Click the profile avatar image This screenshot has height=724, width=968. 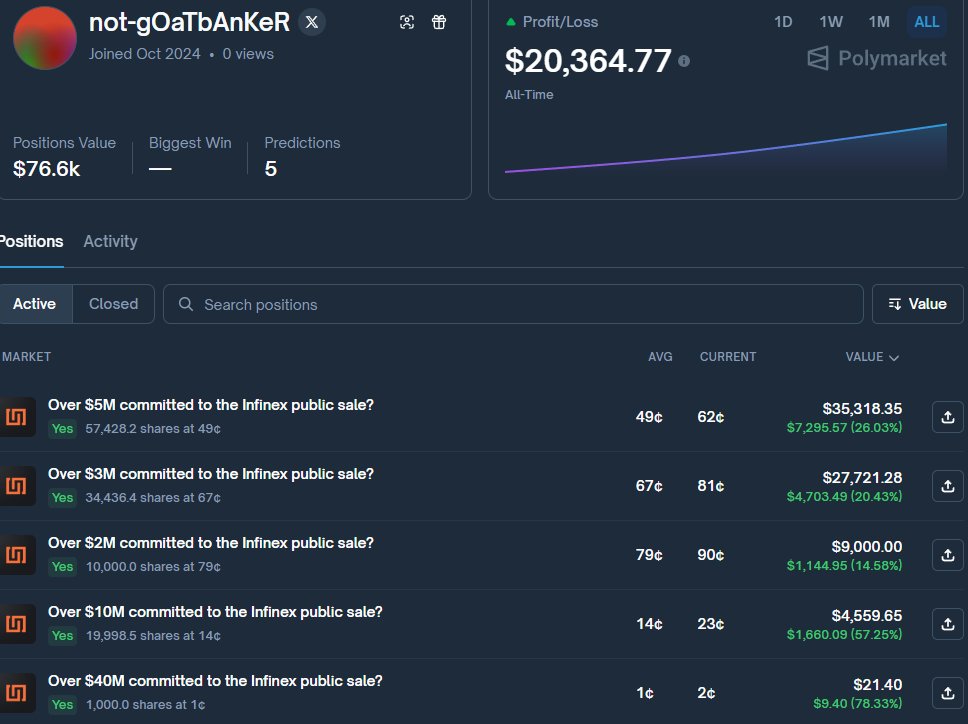pos(45,38)
